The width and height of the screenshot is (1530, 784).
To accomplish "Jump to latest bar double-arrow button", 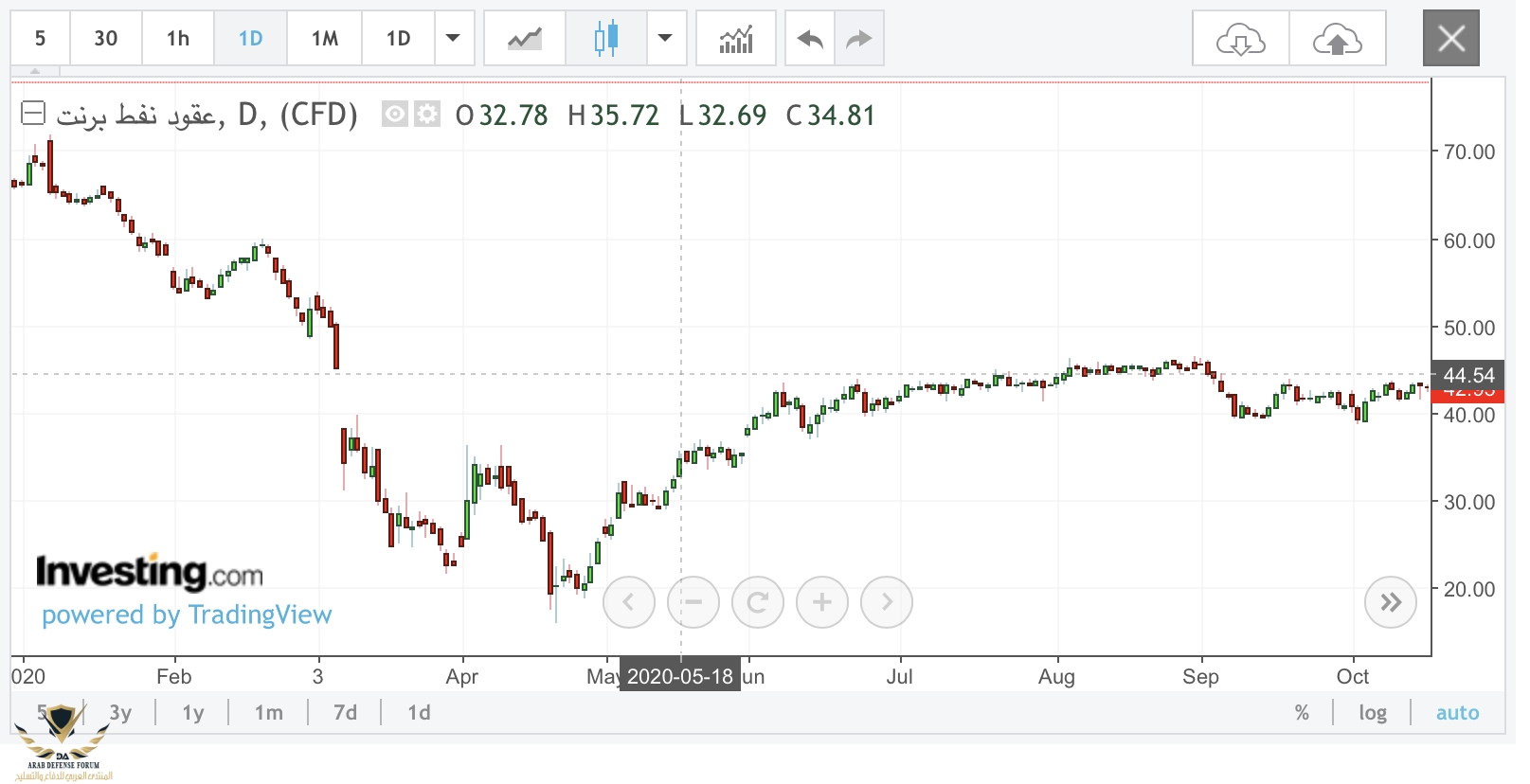I will [x=1390, y=602].
